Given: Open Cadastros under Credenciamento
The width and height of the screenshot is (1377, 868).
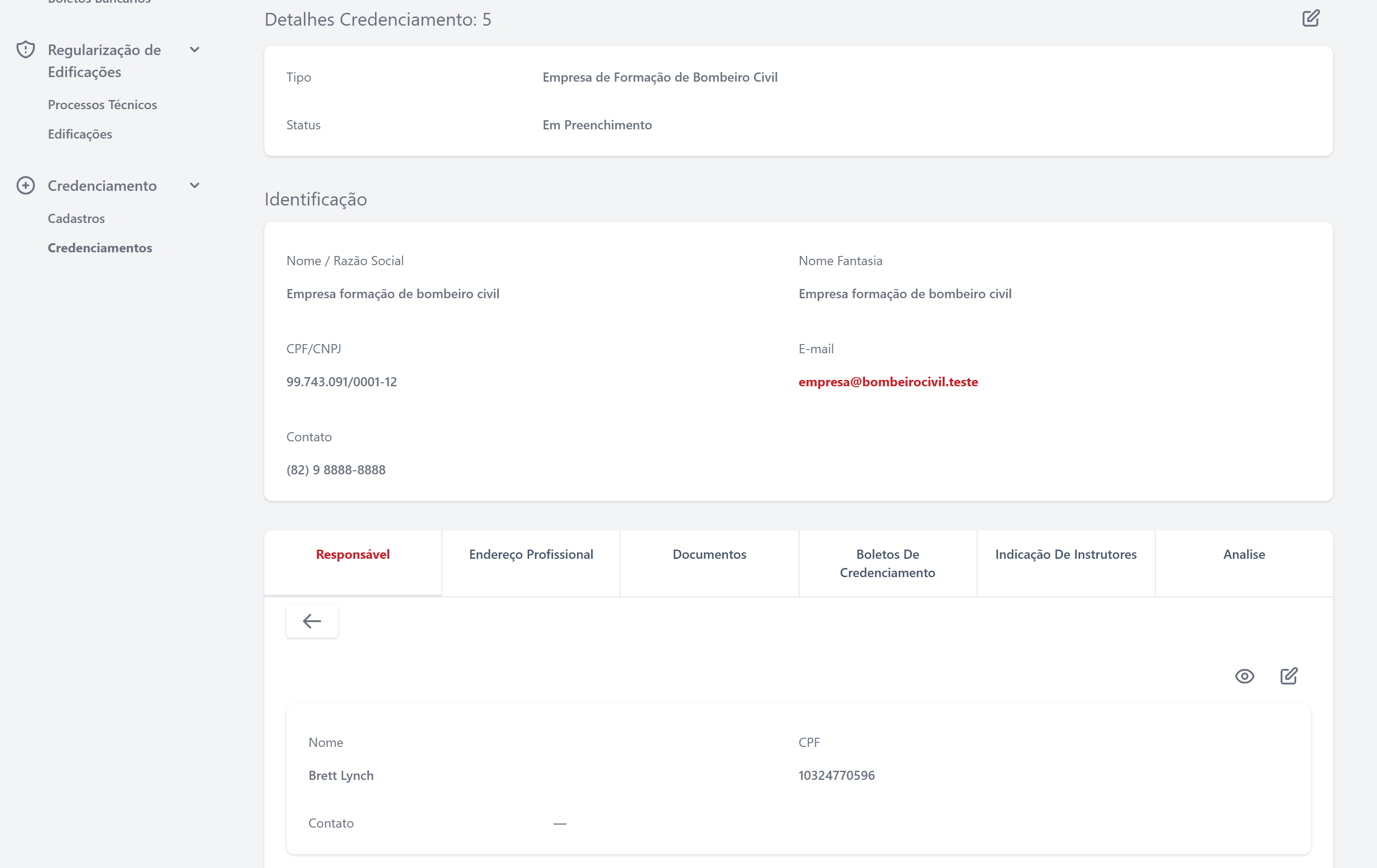Looking at the screenshot, I should [76, 218].
